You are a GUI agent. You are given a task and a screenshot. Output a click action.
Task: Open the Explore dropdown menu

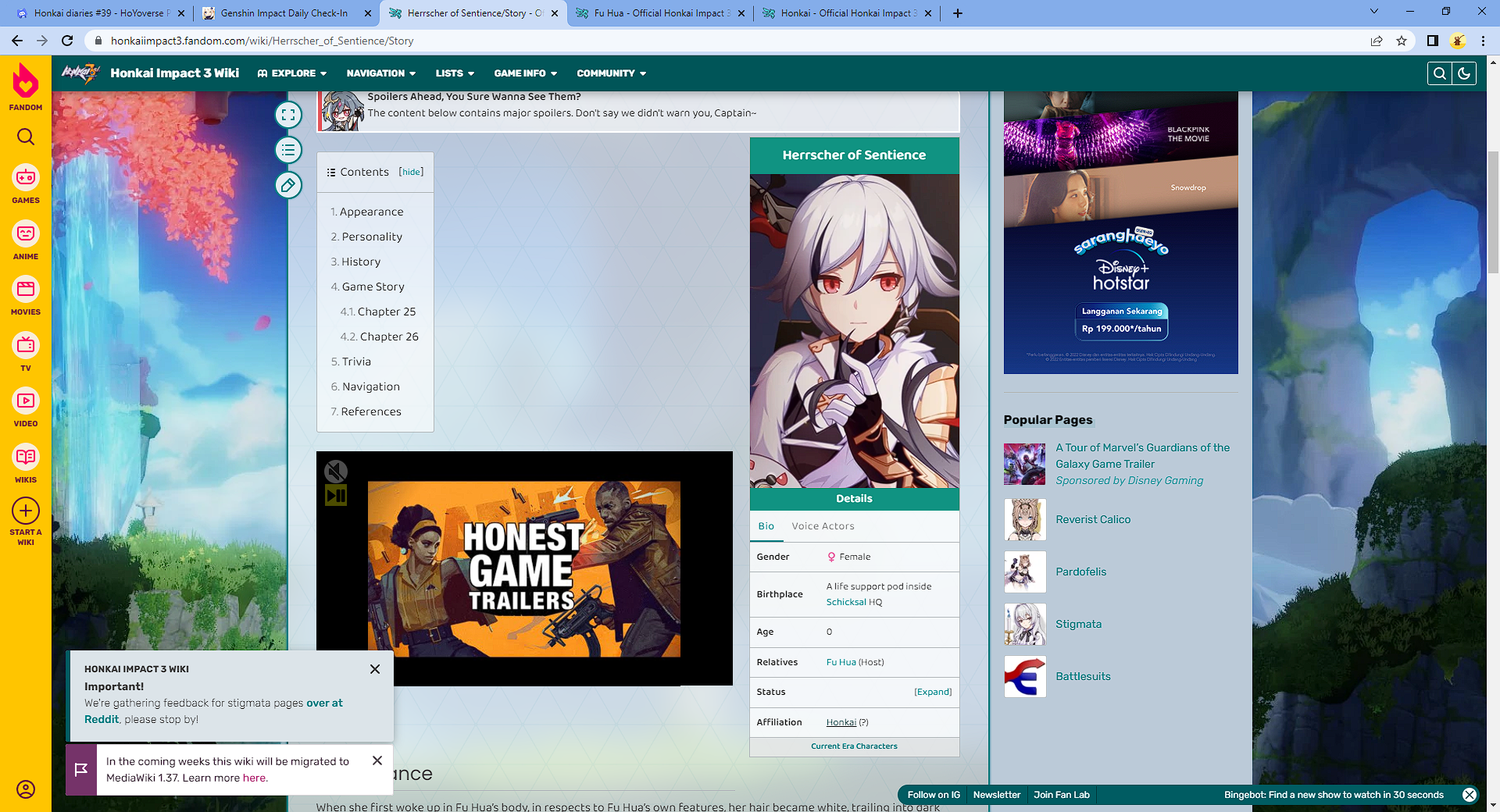292,73
